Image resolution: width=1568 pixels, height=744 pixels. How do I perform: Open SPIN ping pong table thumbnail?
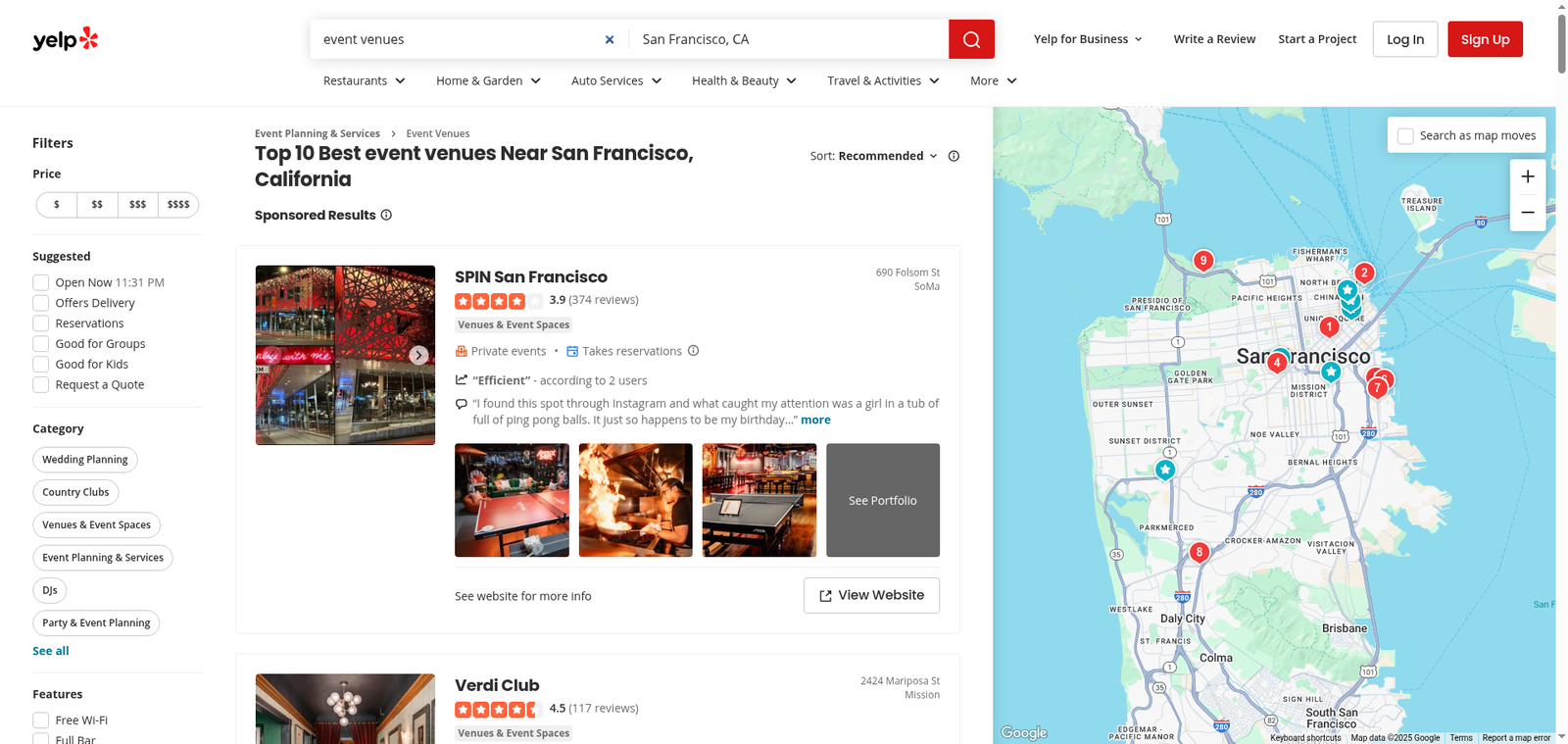(512, 500)
